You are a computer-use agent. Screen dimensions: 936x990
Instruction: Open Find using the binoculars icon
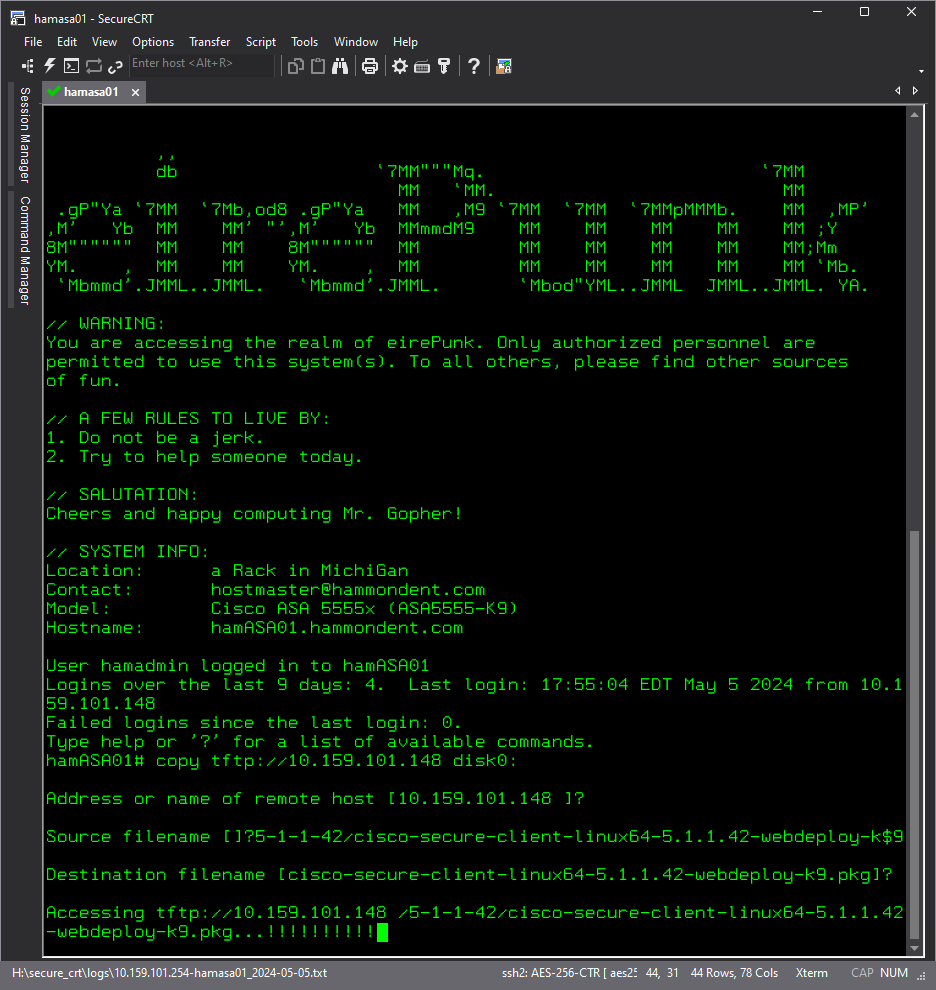click(x=340, y=65)
